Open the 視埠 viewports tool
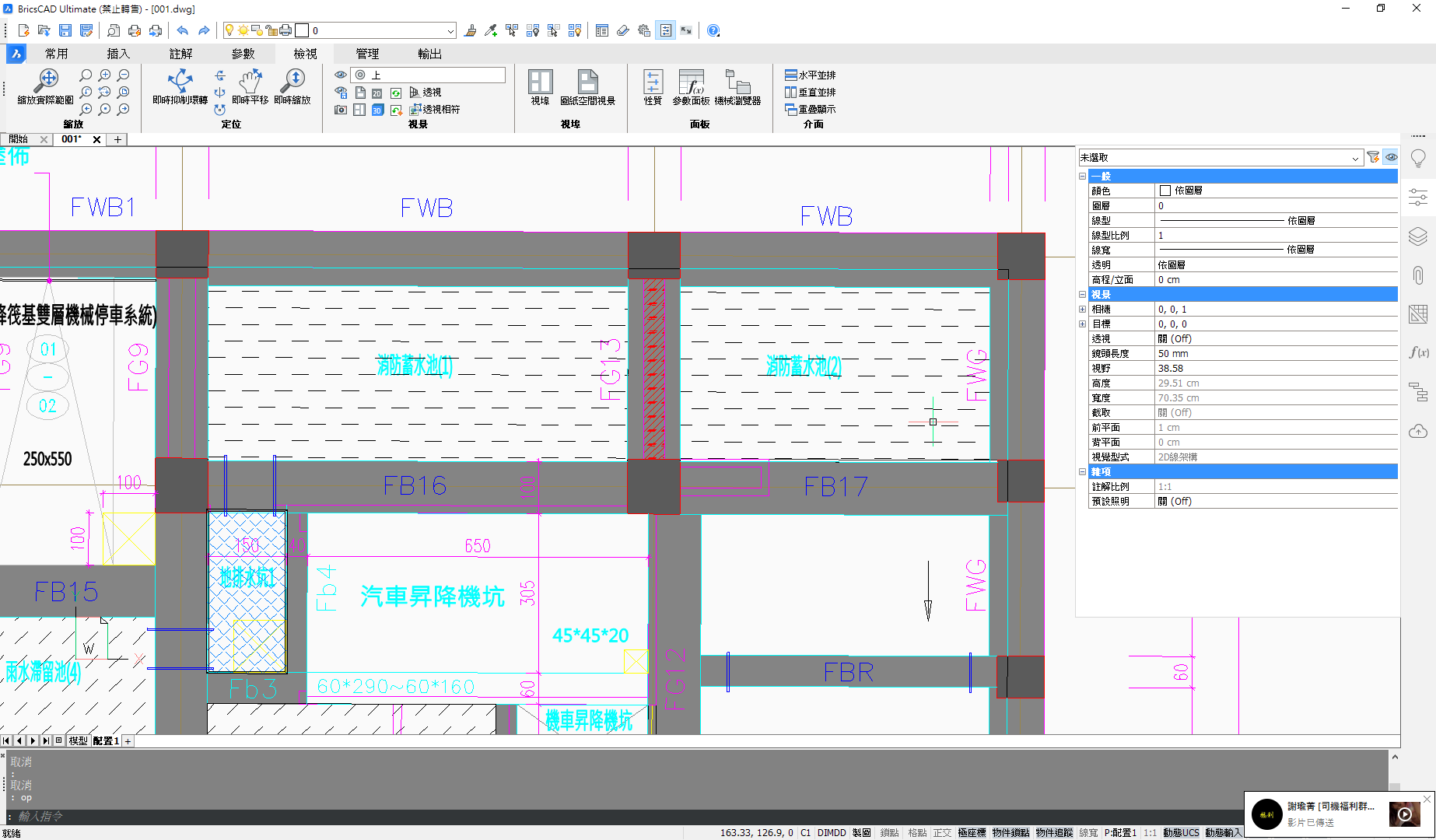This screenshot has width=1436, height=840. tap(540, 82)
